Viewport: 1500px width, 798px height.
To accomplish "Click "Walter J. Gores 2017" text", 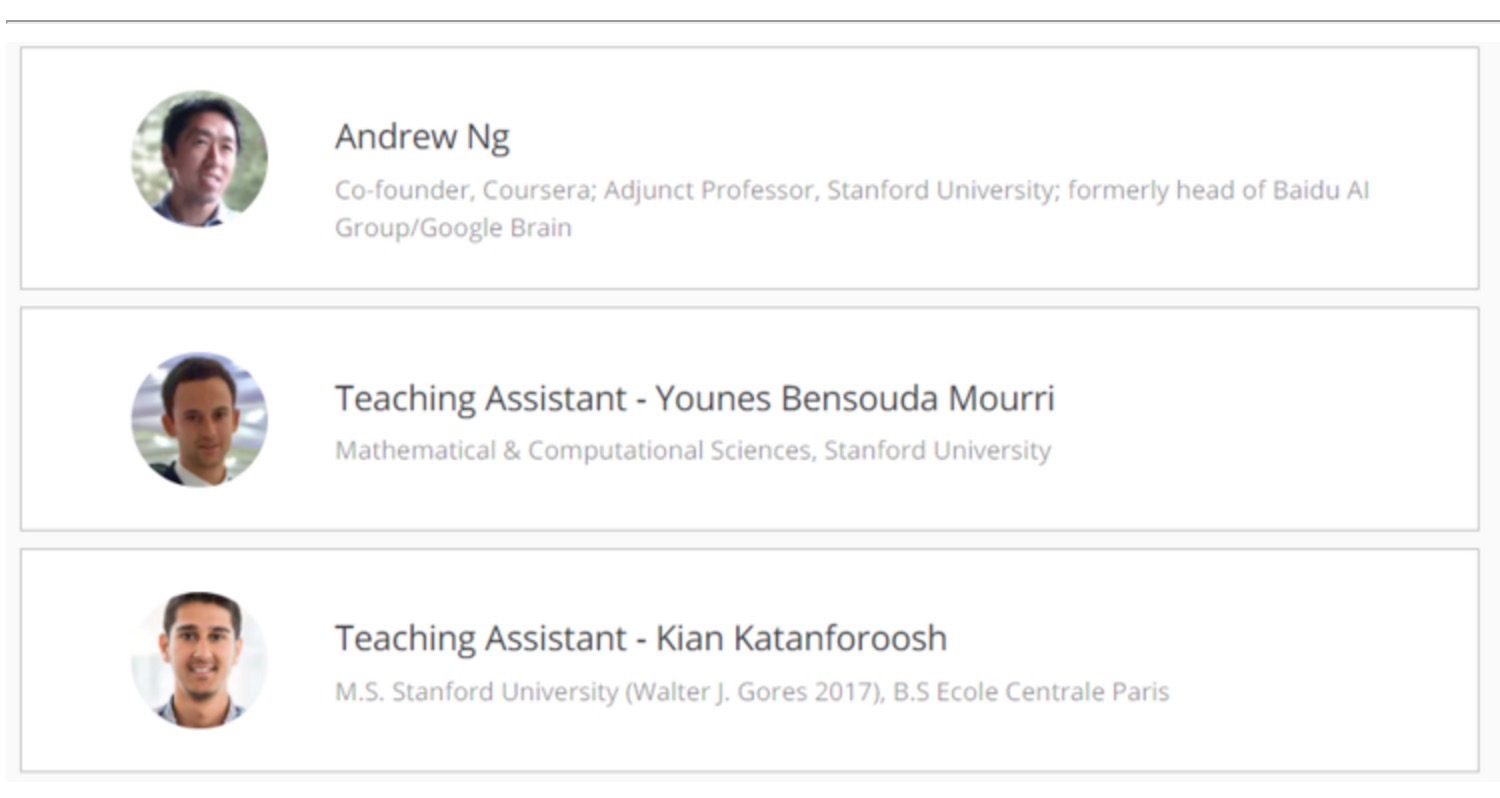I will (x=754, y=692).
